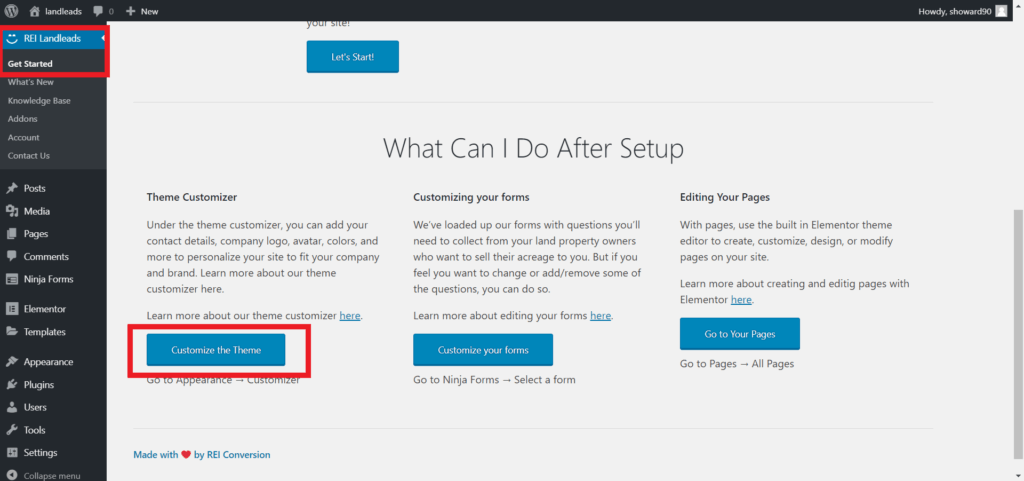Open the Contact Us submenu item
The image size is (1024, 481).
coord(29,155)
